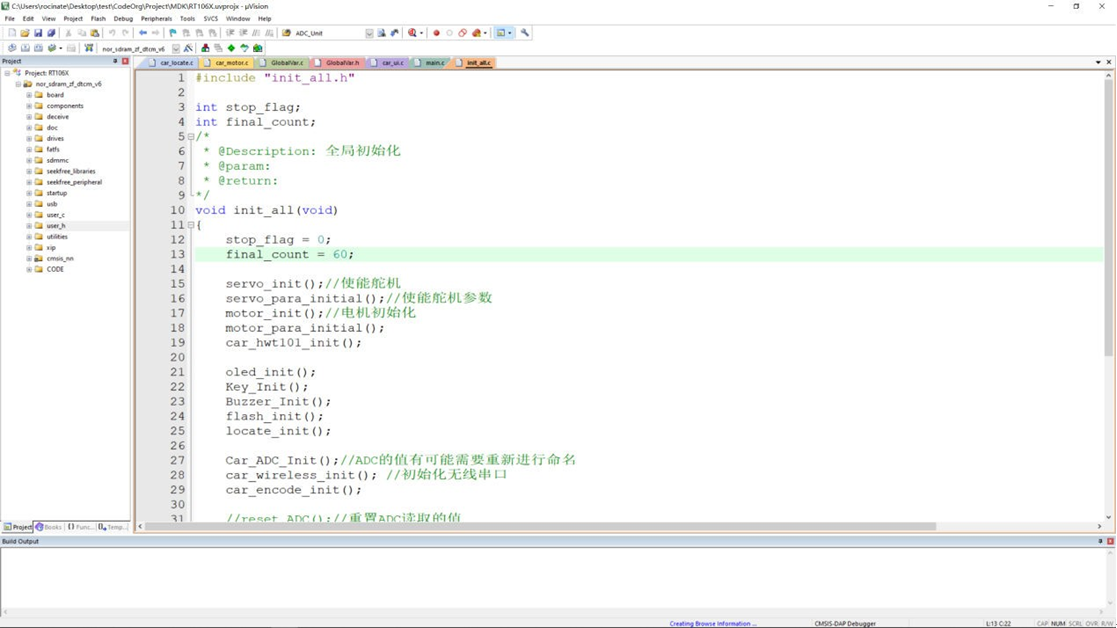Launch the Pack Installer
Viewport: 1117px width, 628px height.
(x=258, y=48)
